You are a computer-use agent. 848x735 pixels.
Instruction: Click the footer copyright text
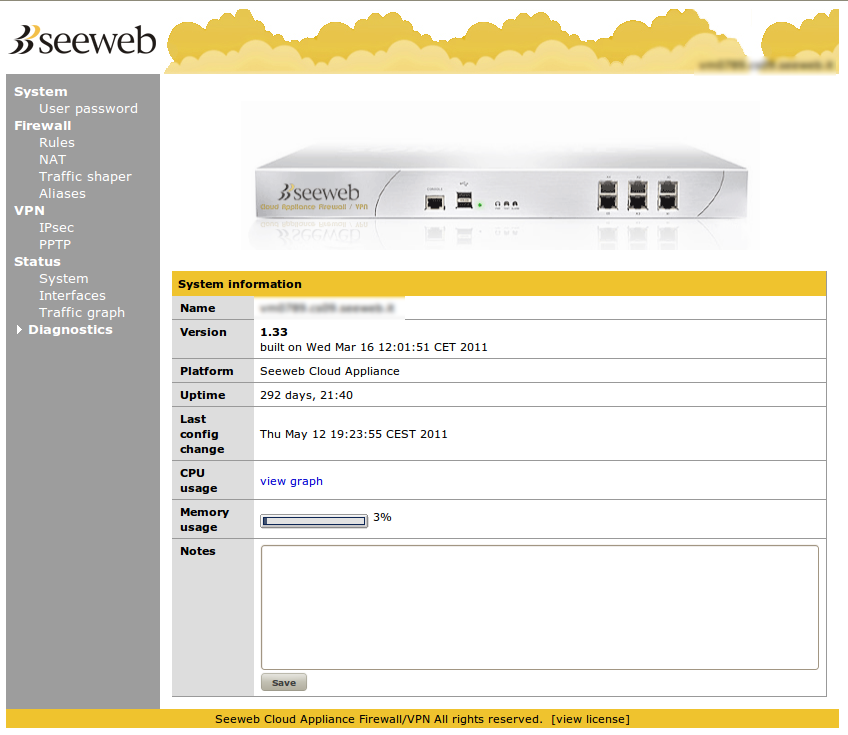pyautogui.click(x=379, y=719)
